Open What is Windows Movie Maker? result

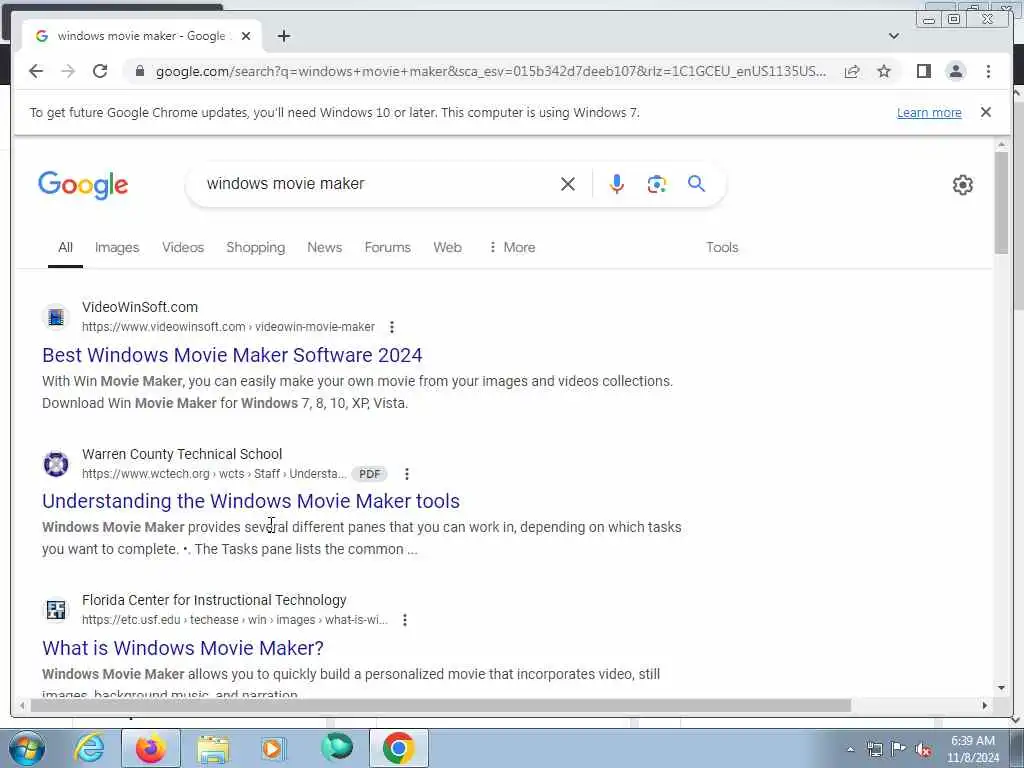[x=183, y=648]
